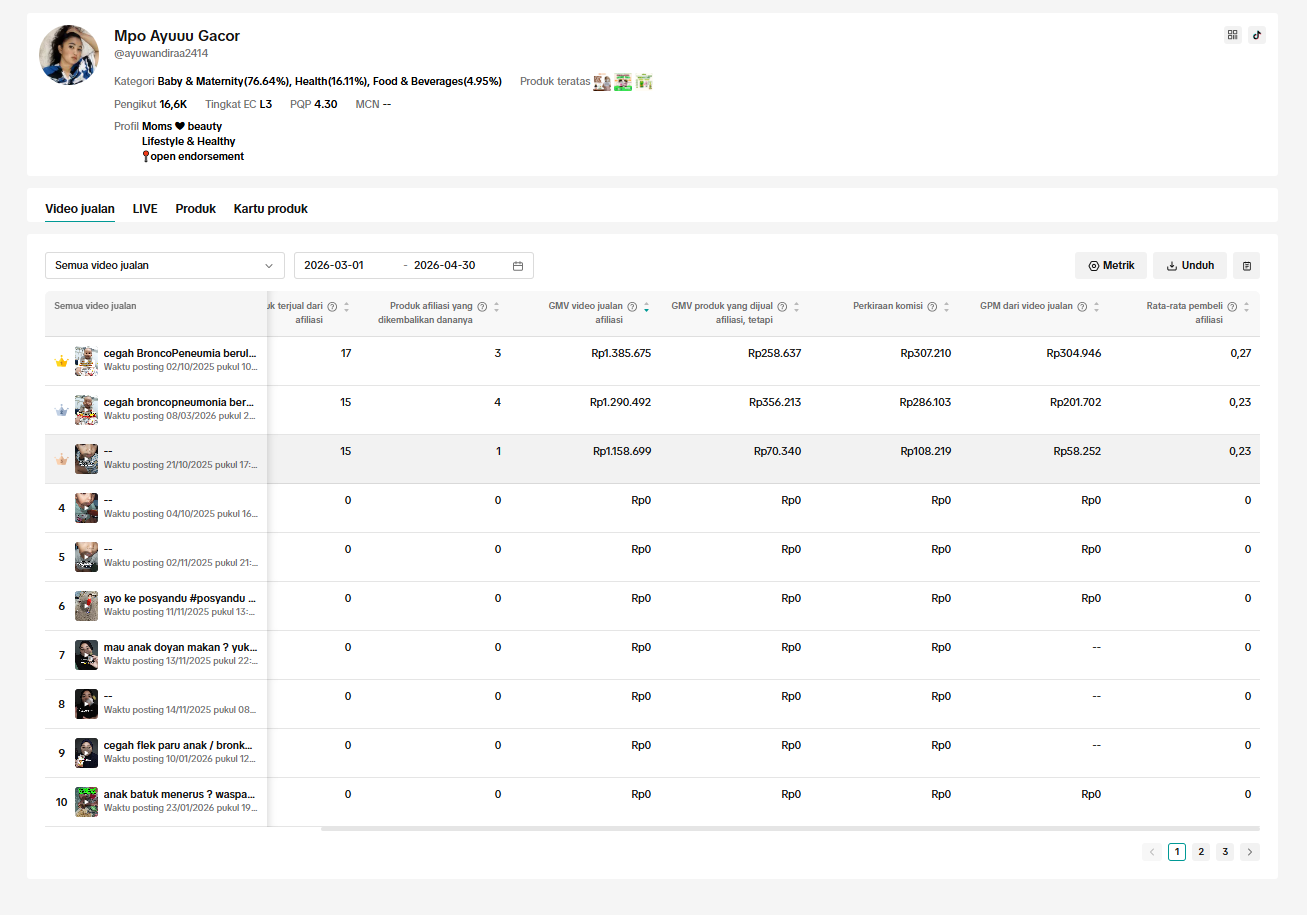Sort by GMV video jualan afiliasi column
The height and width of the screenshot is (915, 1307).
click(x=646, y=307)
